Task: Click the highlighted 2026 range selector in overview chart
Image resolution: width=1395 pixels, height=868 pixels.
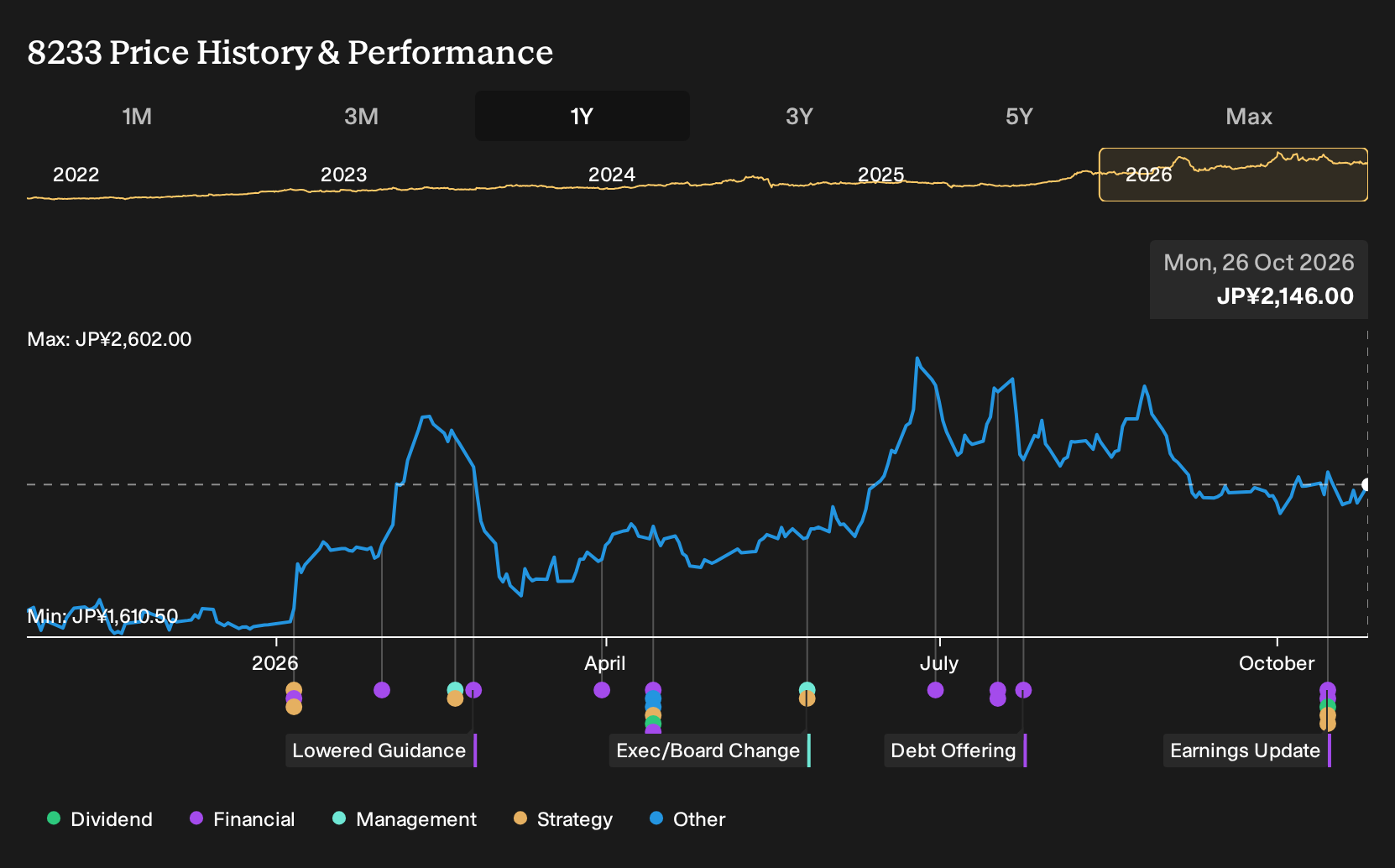Action: [1233, 175]
